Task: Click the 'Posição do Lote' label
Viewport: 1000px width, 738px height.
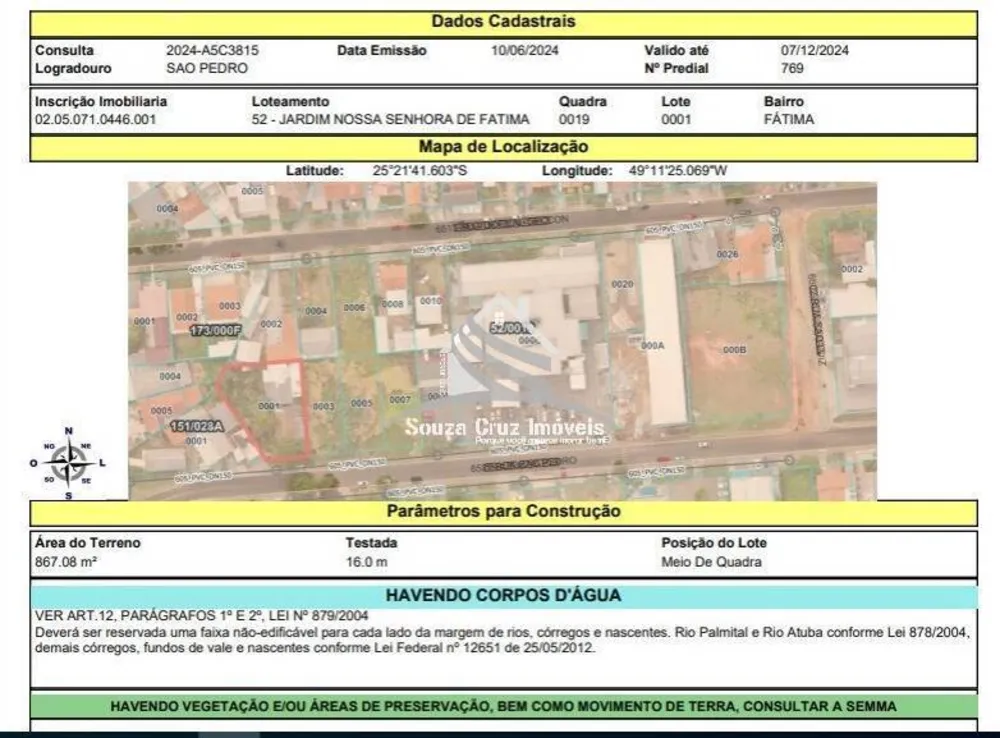Action: [714, 543]
